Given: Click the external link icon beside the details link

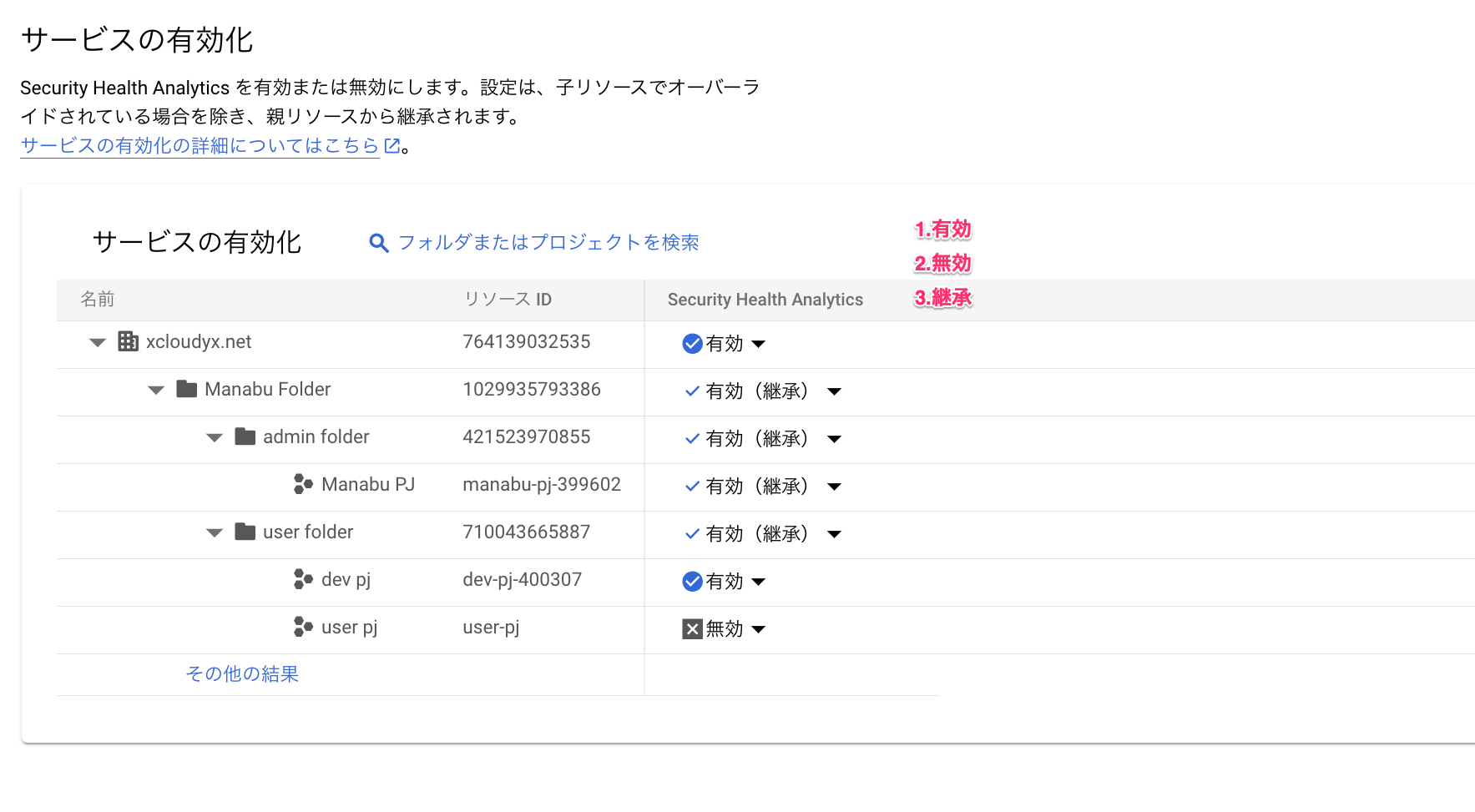Looking at the screenshot, I should pyautogui.click(x=392, y=146).
